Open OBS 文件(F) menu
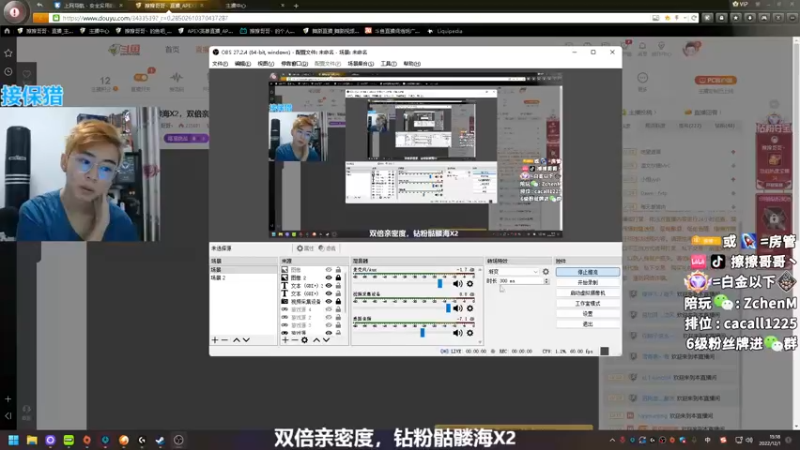This screenshot has height=450, width=800. click(220, 64)
